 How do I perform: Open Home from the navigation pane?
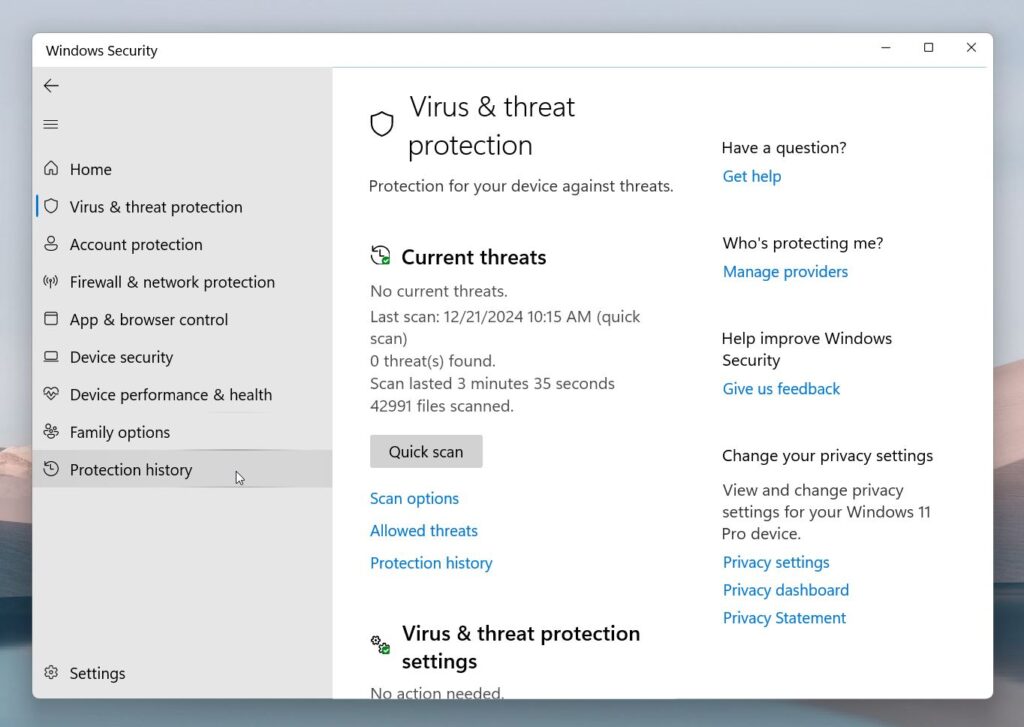click(90, 169)
